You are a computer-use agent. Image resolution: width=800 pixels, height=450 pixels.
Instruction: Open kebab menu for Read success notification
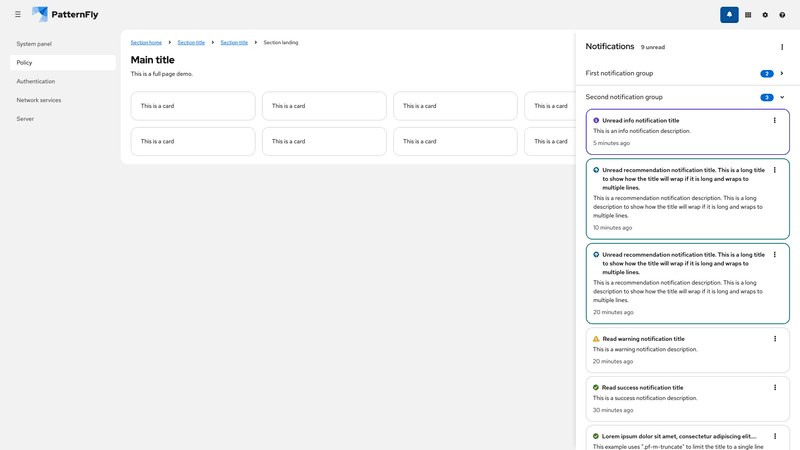[x=775, y=388]
